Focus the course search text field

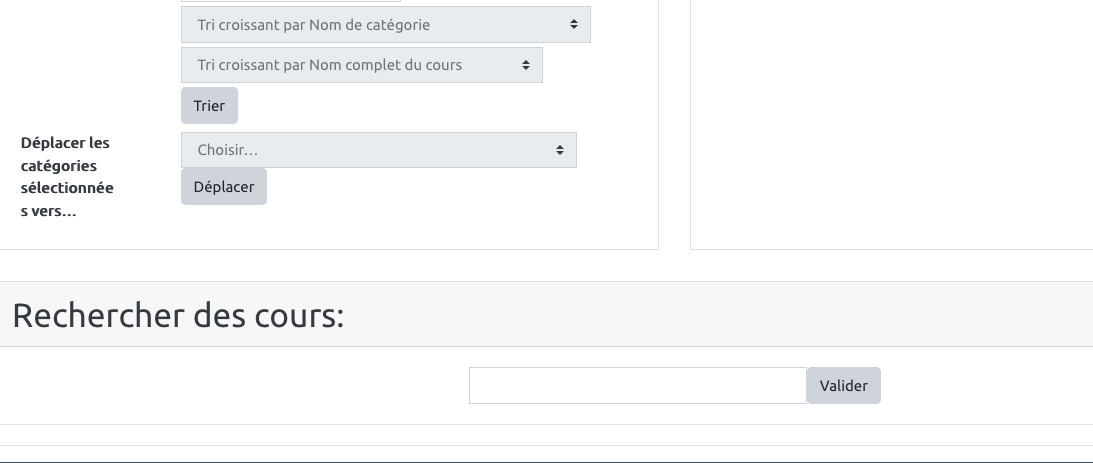tap(637, 386)
